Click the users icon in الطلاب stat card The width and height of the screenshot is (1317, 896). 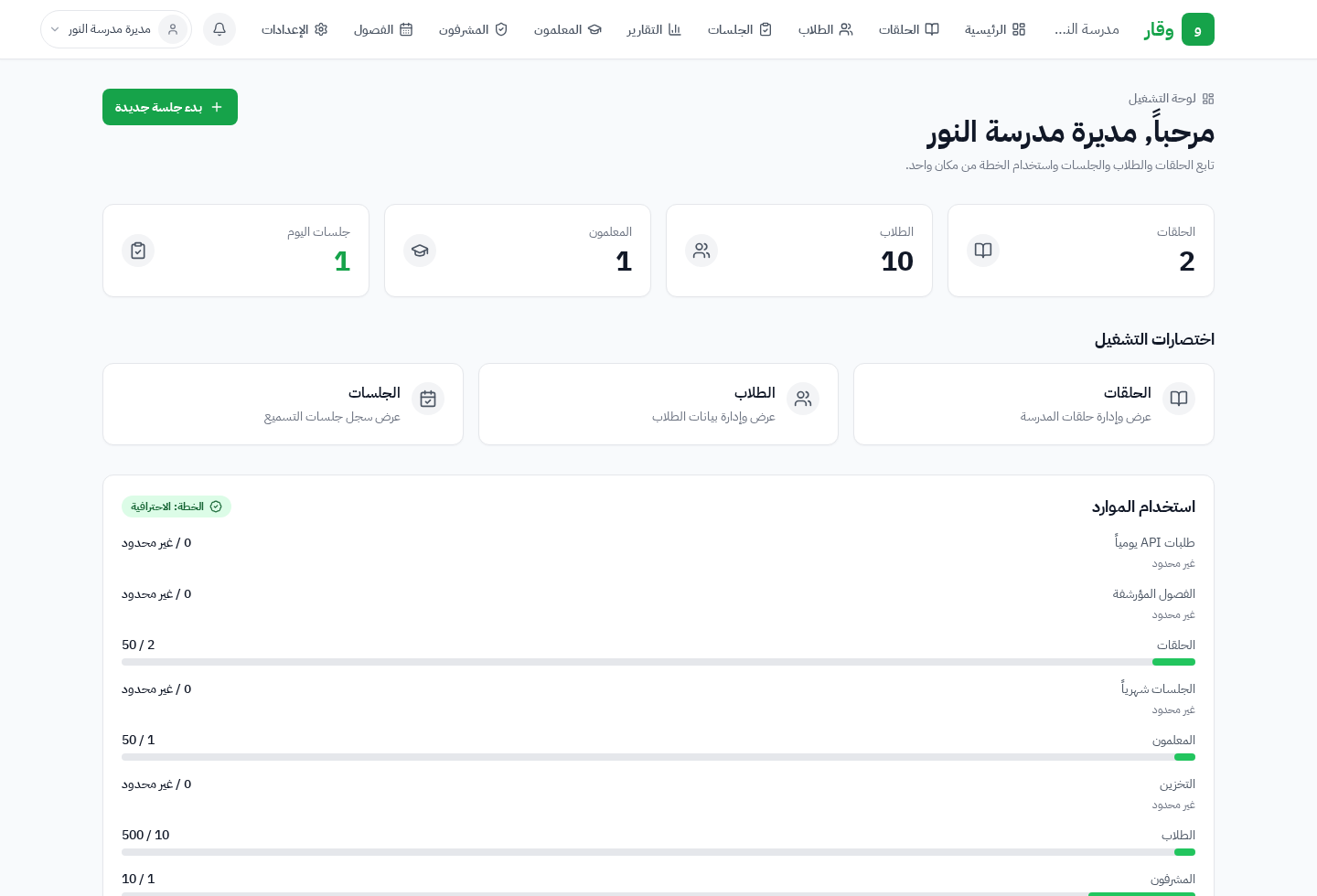[701, 251]
